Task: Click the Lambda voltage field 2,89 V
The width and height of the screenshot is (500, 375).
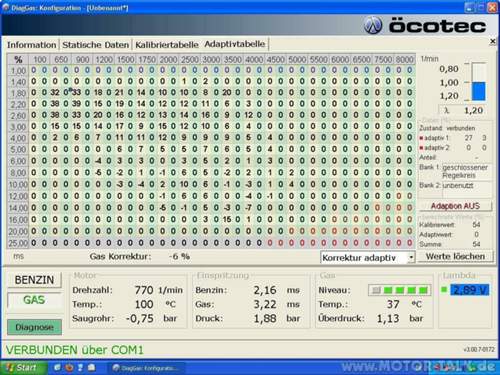Action: click(x=469, y=290)
